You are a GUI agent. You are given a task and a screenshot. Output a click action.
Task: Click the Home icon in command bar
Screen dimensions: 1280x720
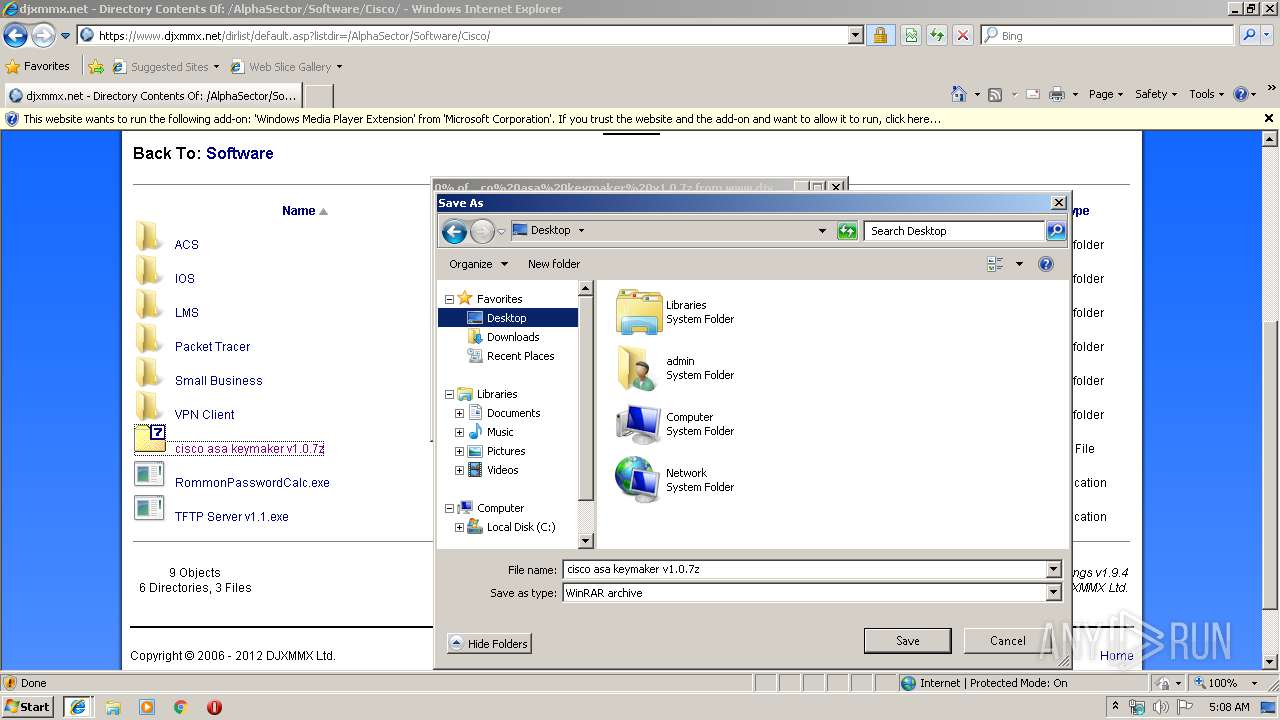coord(959,94)
